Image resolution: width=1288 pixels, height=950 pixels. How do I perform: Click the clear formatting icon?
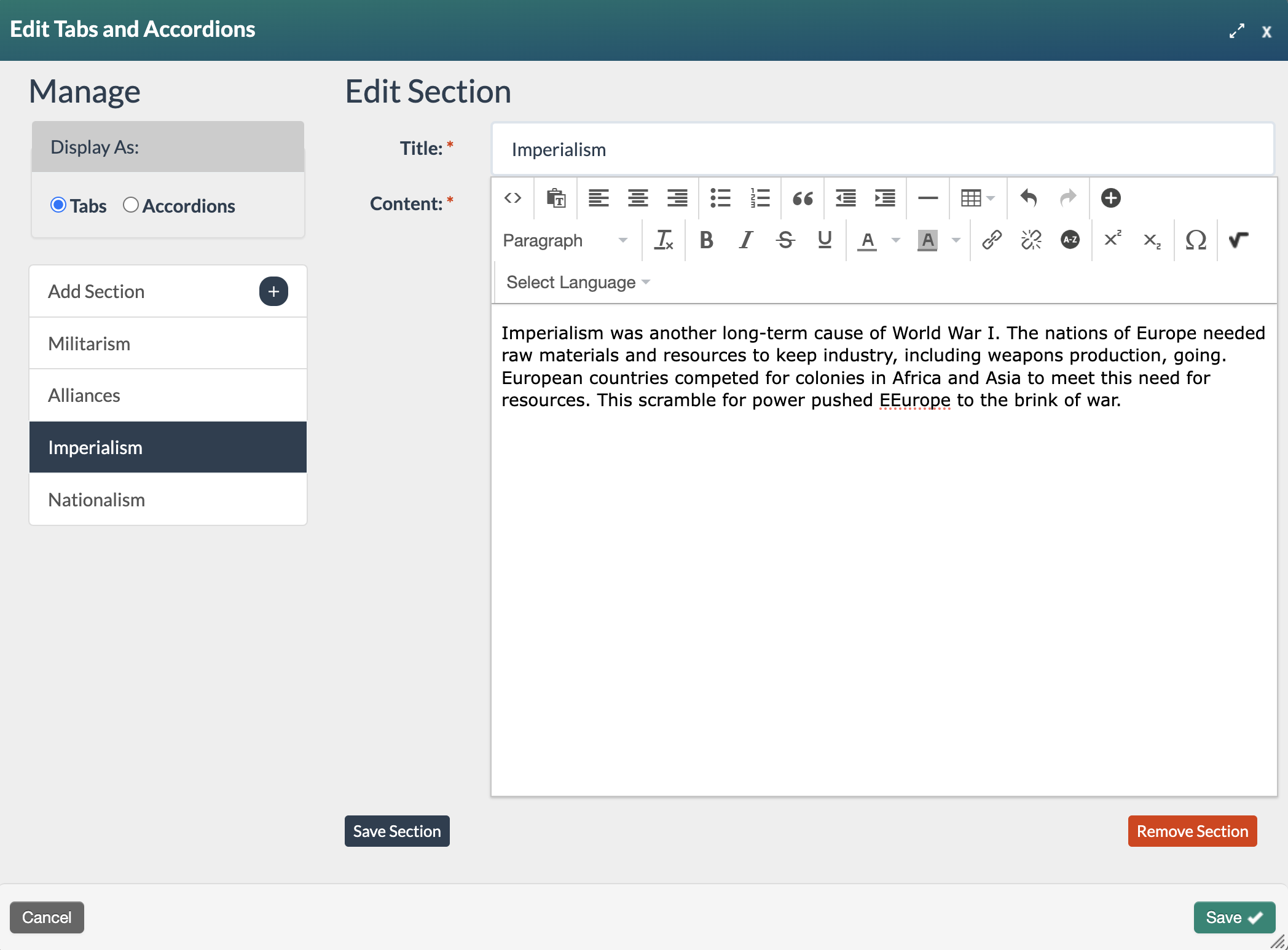[x=664, y=240]
